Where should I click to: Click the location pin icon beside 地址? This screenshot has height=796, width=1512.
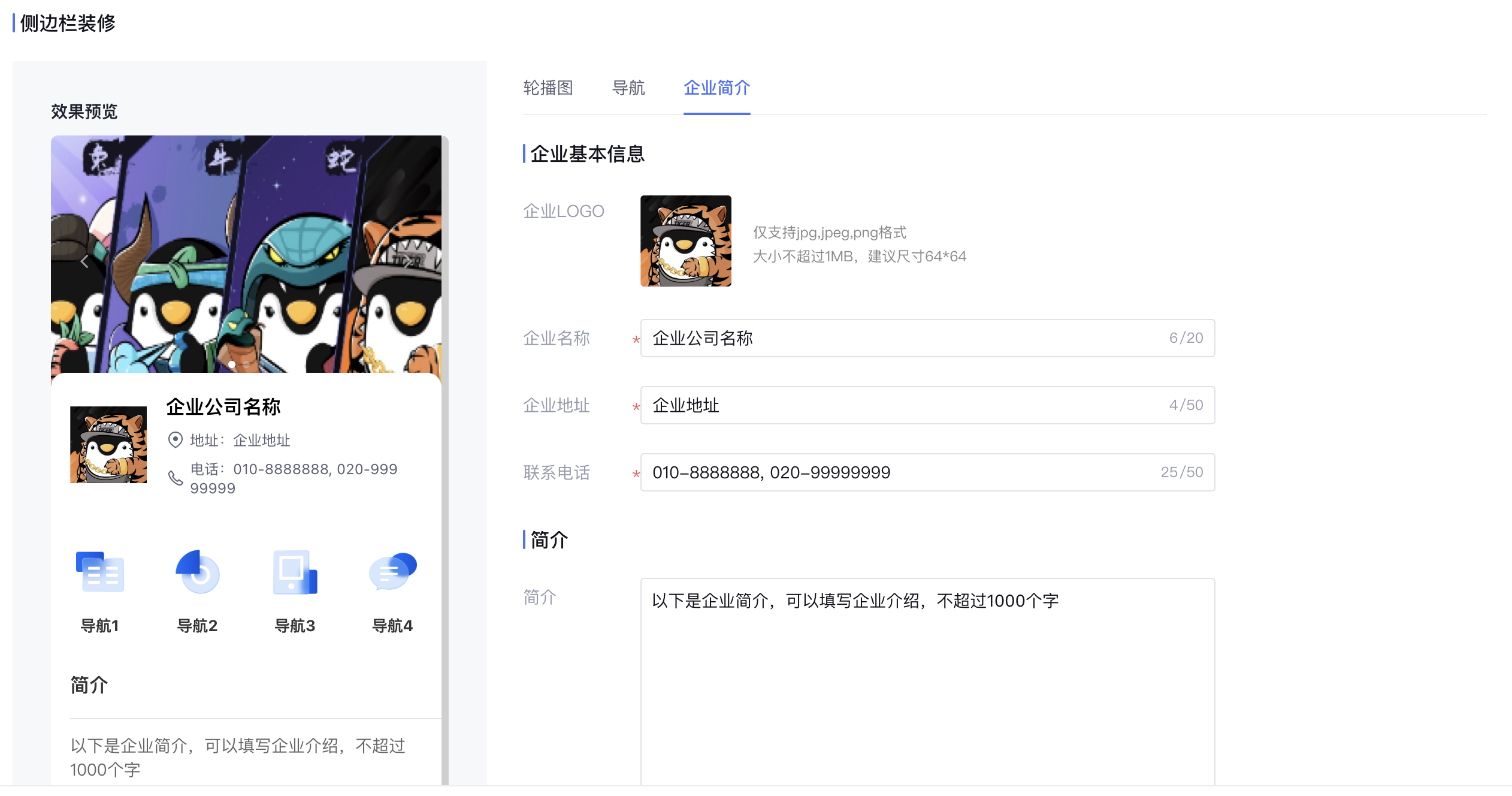coord(175,440)
